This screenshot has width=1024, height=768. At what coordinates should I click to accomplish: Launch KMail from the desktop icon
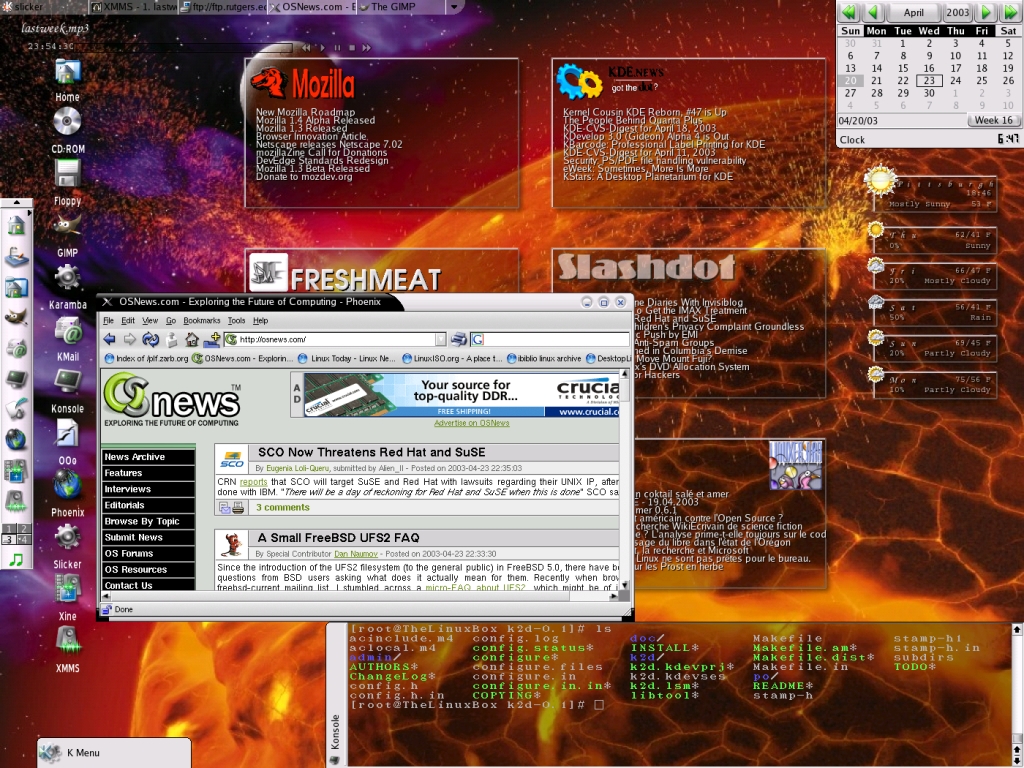click(67, 330)
